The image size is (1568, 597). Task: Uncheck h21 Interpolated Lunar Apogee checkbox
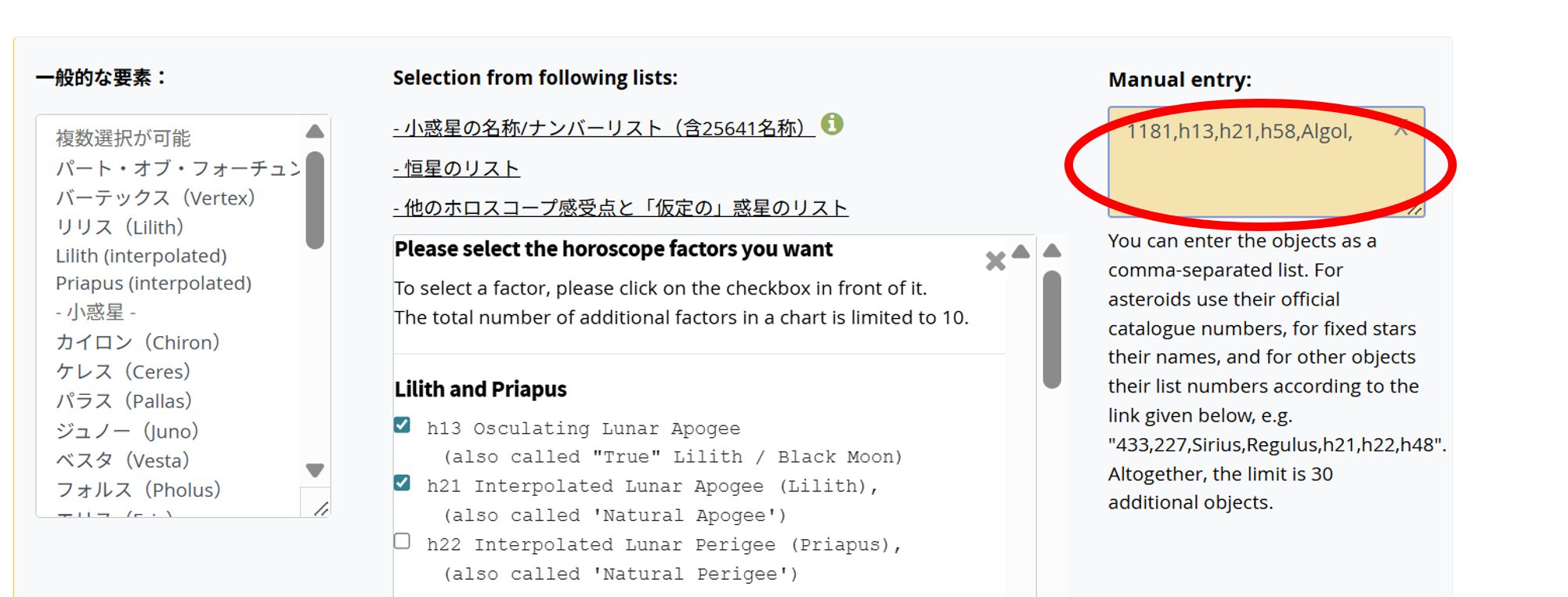403,483
